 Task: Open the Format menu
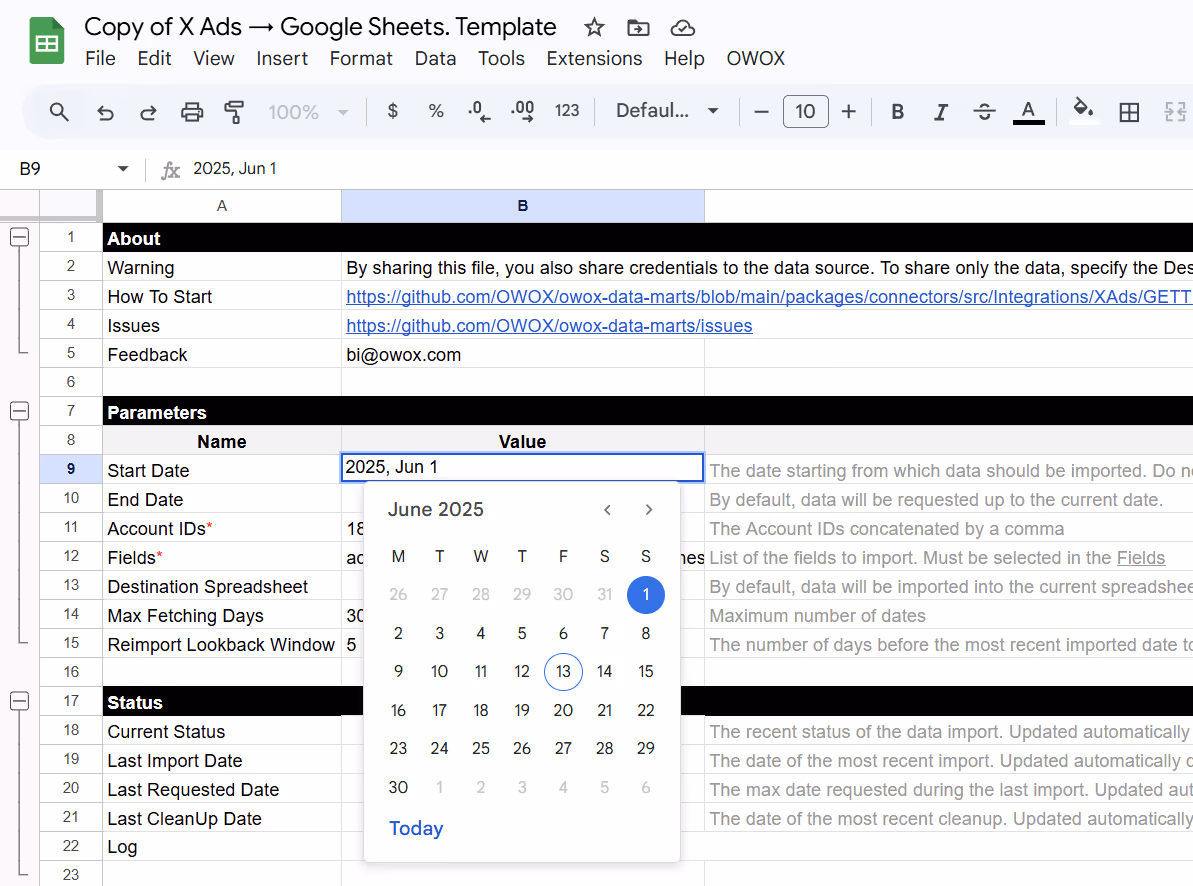(360, 58)
